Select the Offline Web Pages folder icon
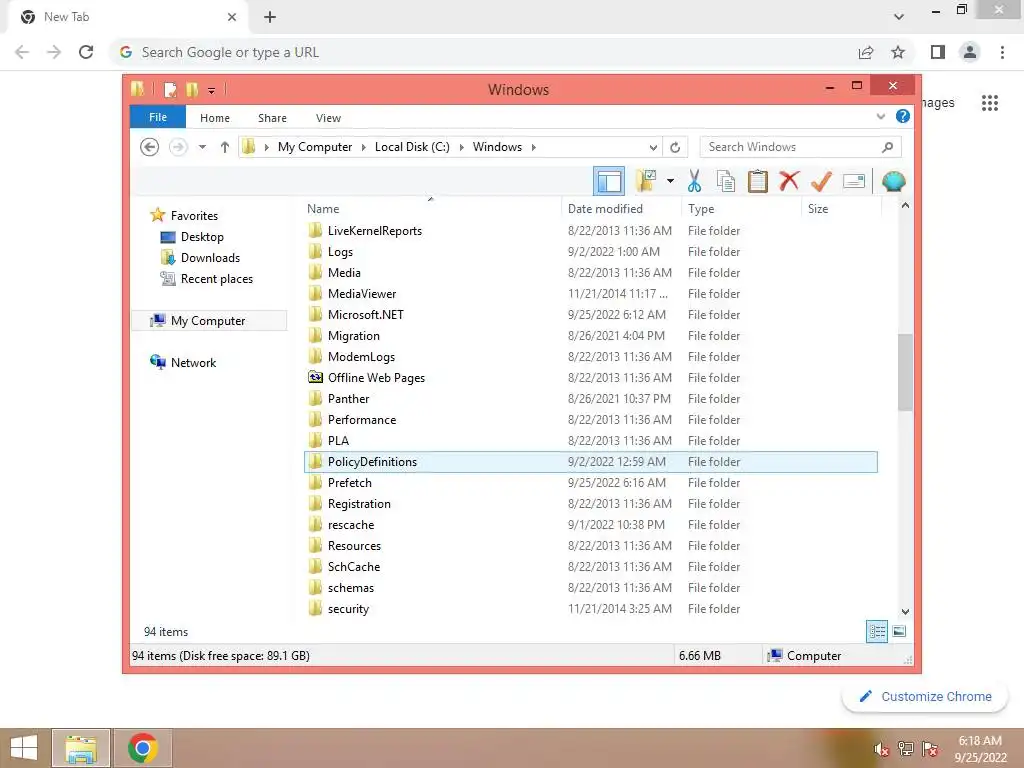This screenshot has width=1024, height=768. pos(315,377)
